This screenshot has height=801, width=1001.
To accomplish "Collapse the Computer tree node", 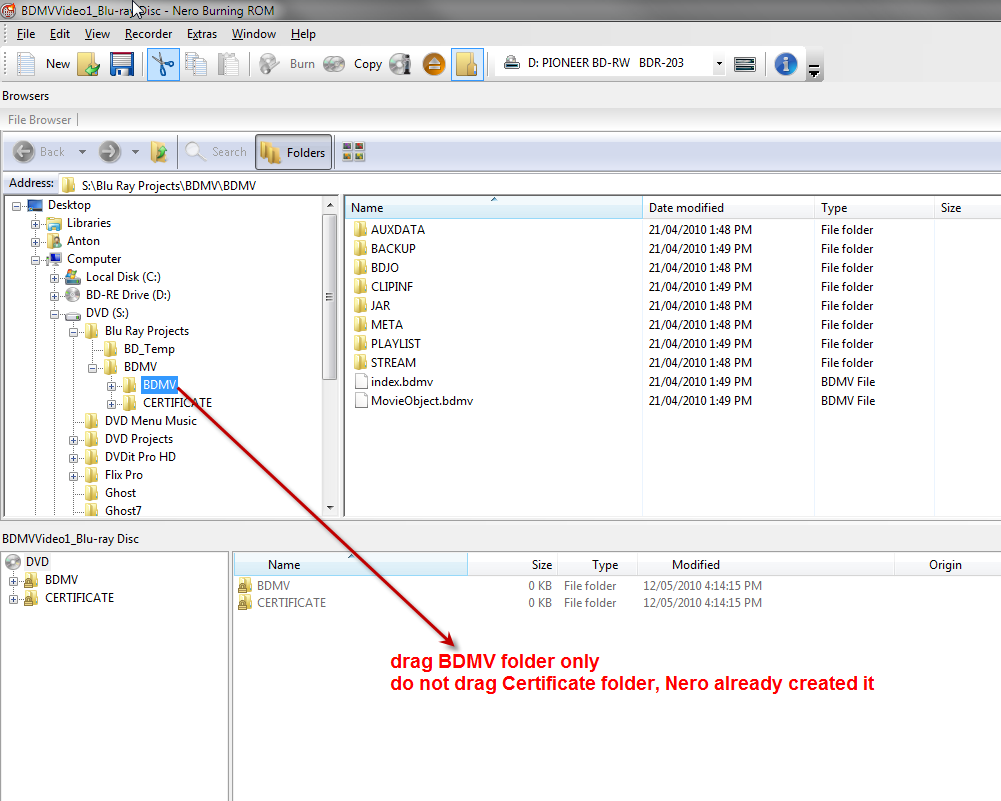I will point(36,260).
